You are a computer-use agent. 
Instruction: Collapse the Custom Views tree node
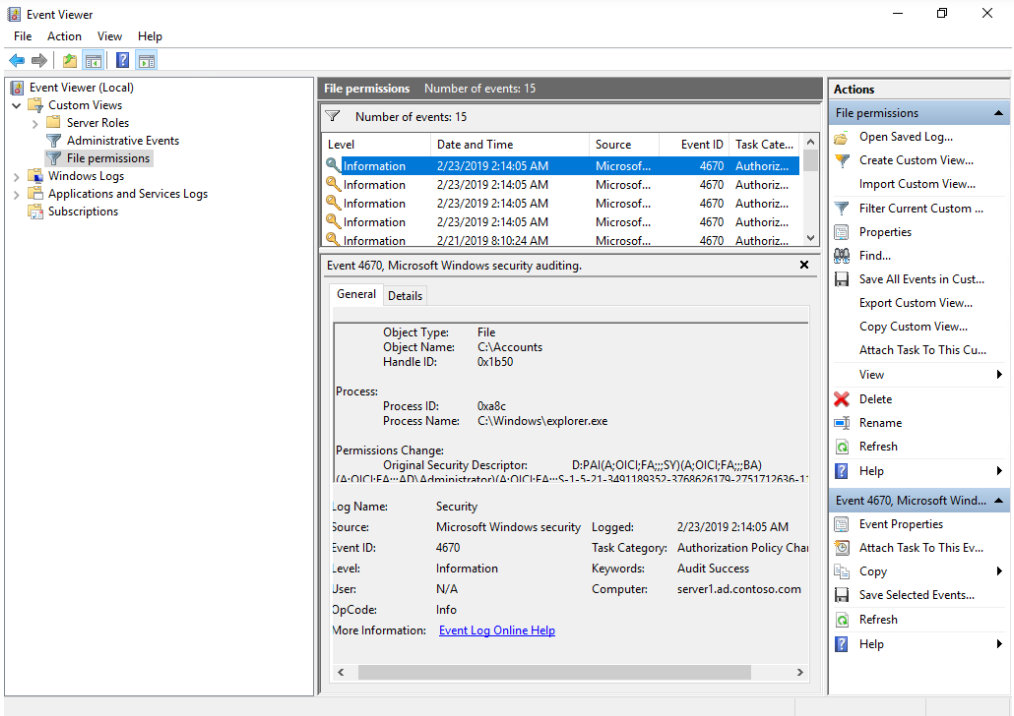17,105
